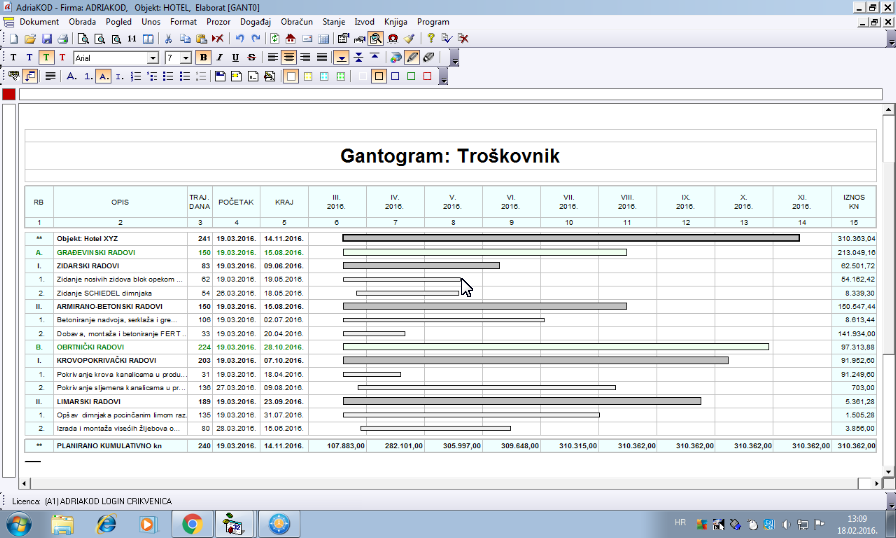Click the 1:1 zoom icon
This screenshot has width=896, height=538.
point(132,39)
